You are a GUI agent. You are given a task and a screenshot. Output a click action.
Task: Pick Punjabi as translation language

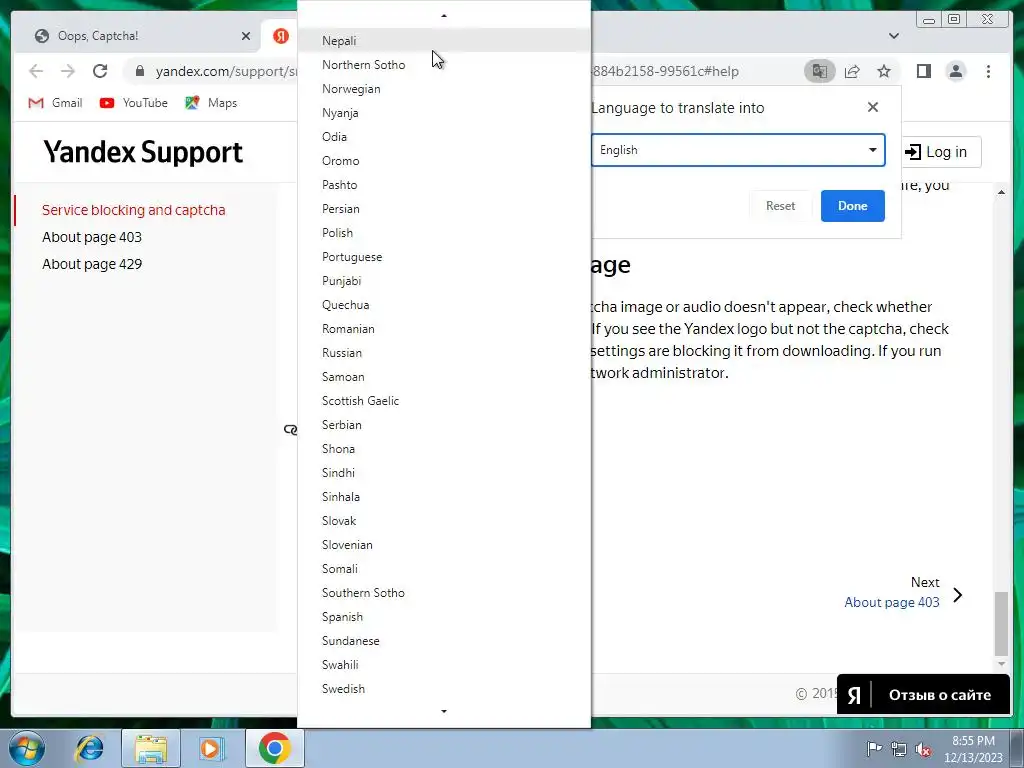[x=444, y=281]
